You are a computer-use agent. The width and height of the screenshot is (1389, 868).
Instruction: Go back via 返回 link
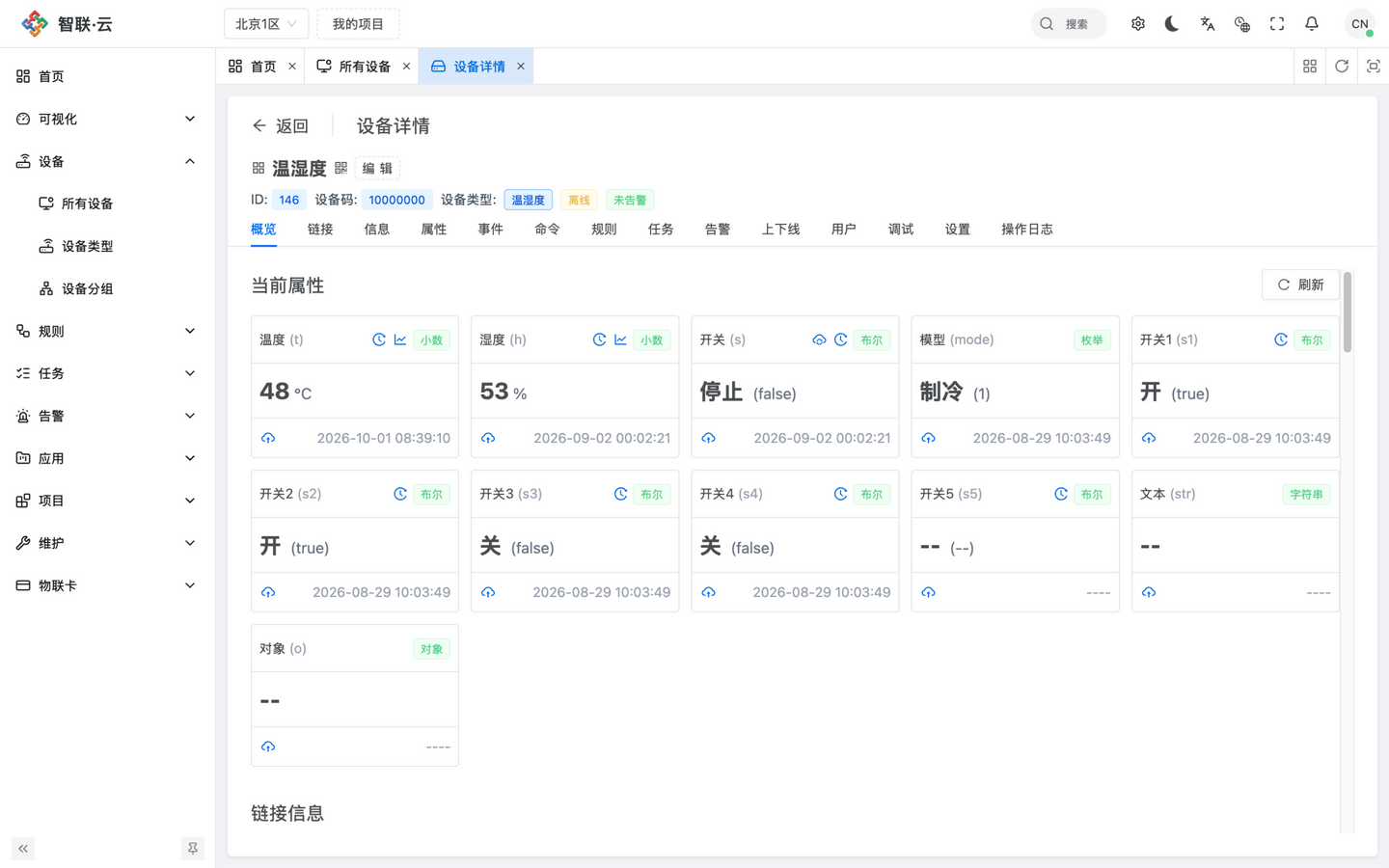pyautogui.click(x=281, y=126)
